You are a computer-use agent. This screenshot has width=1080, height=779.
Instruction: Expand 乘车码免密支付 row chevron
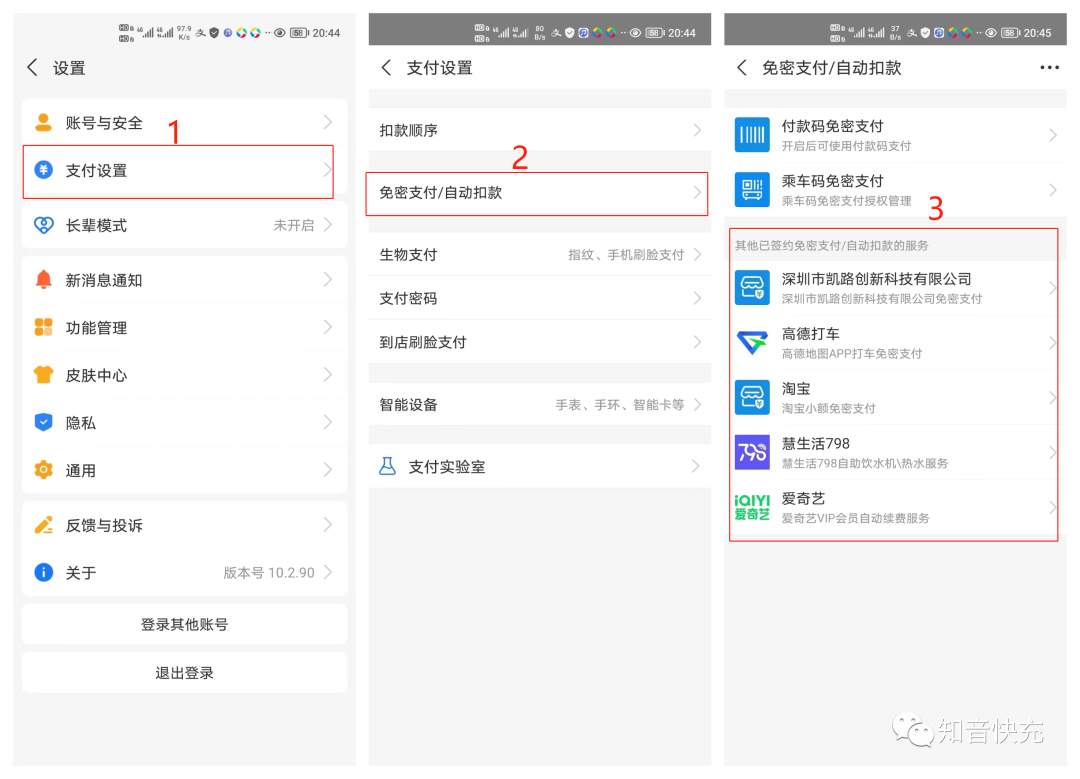tap(1052, 190)
